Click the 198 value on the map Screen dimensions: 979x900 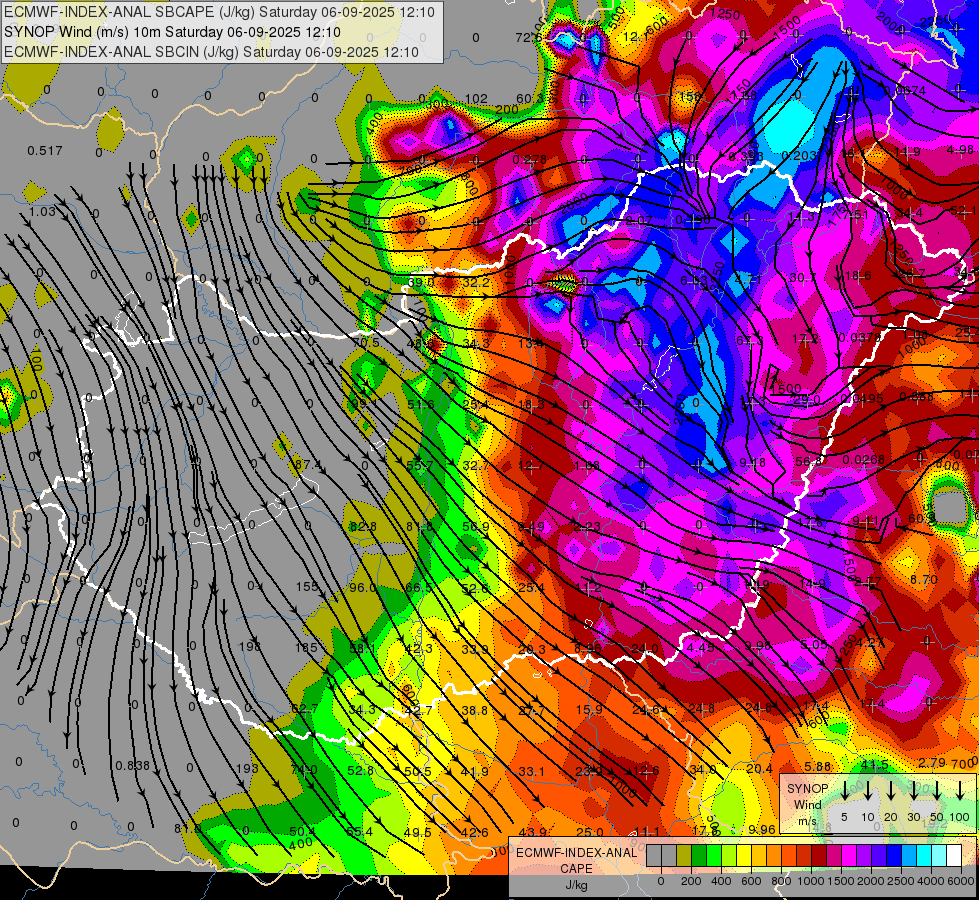point(250,646)
